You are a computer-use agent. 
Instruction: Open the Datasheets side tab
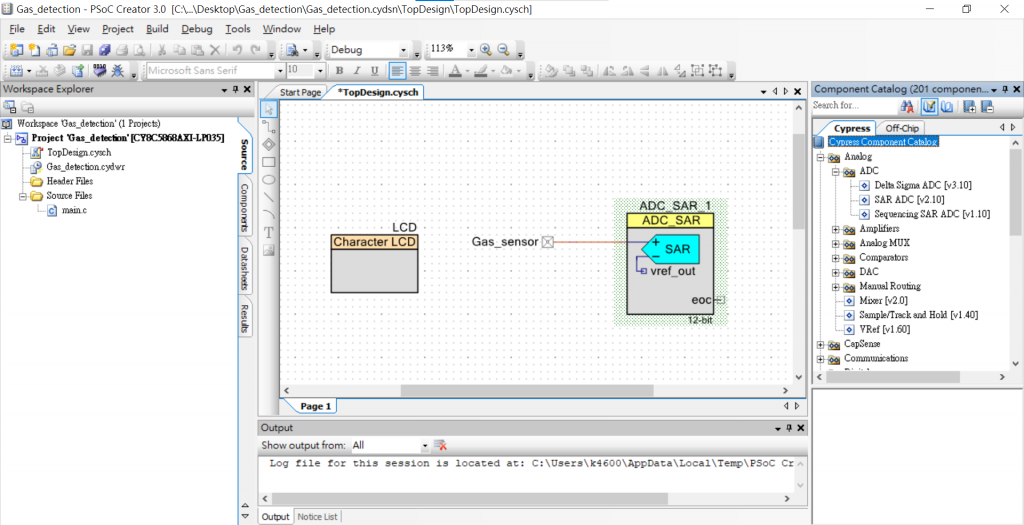click(x=244, y=268)
